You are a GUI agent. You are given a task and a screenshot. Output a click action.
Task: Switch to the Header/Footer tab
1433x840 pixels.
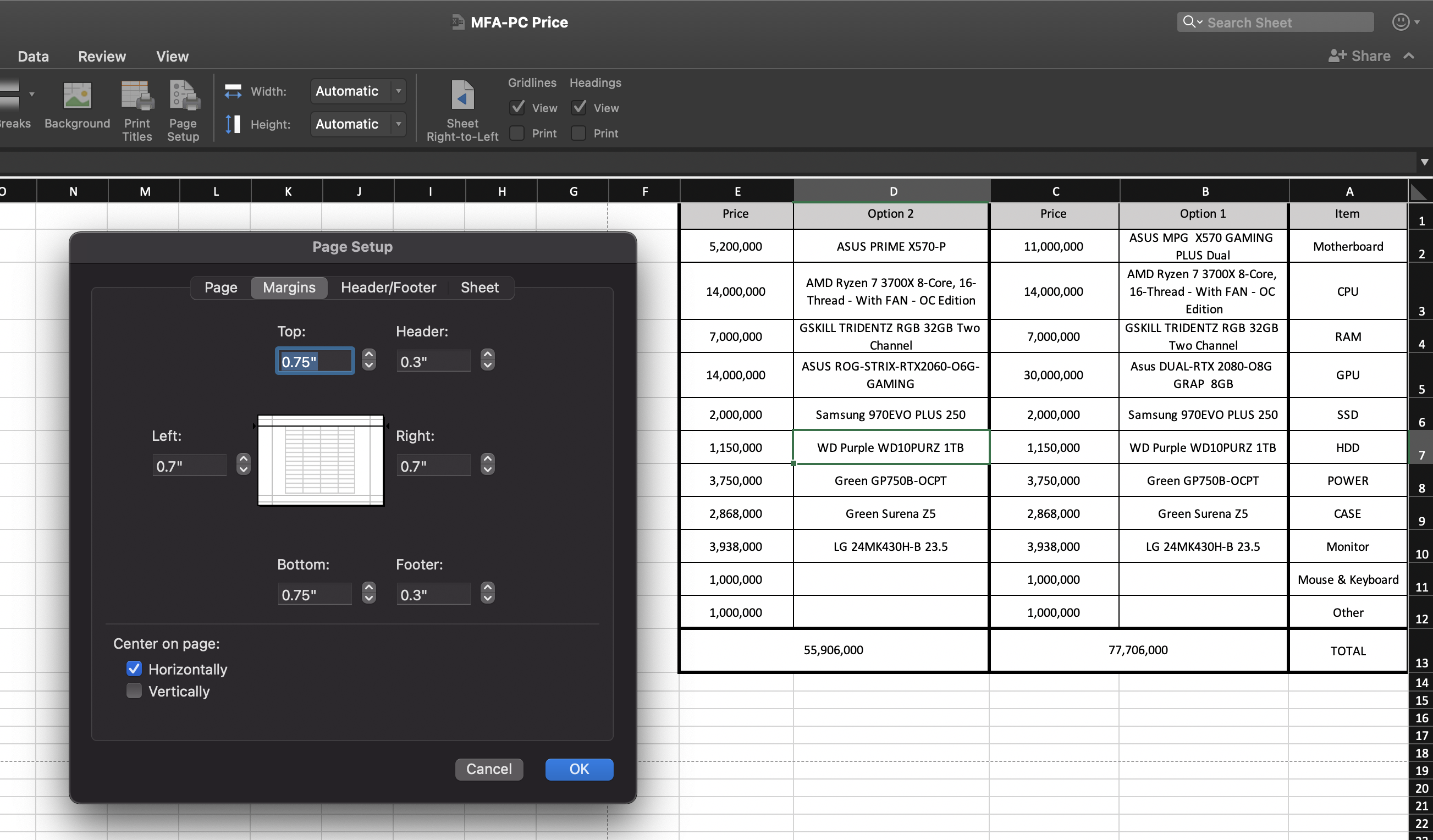[388, 288]
